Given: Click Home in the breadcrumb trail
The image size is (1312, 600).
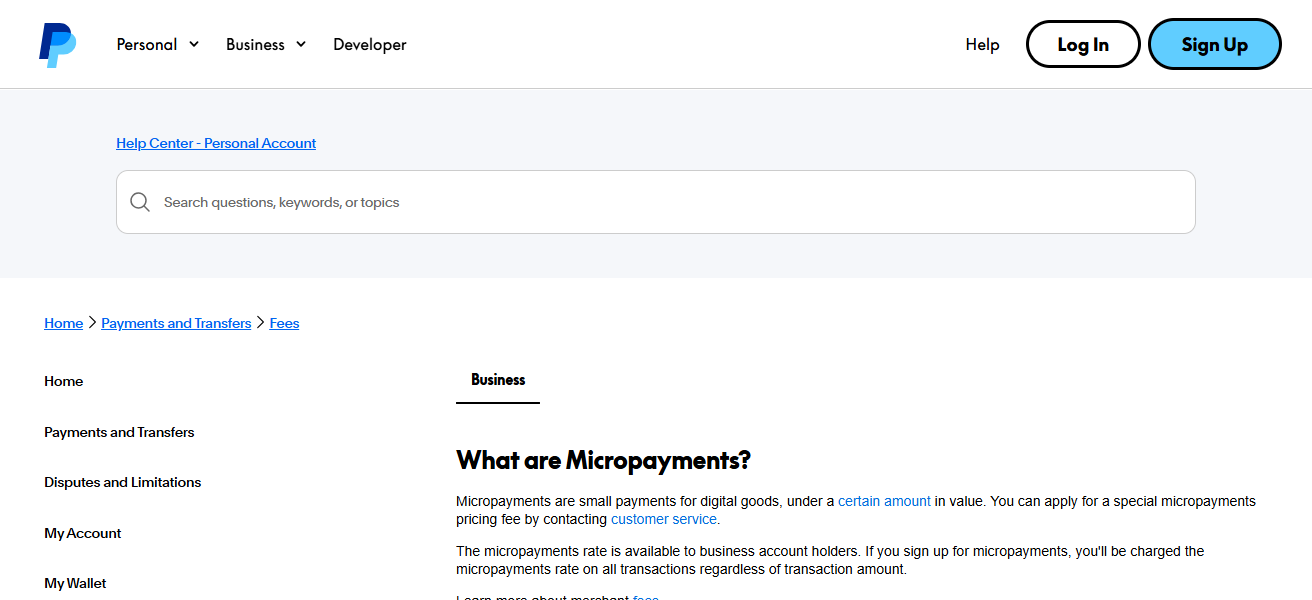Looking at the screenshot, I should tap(63, 322).
